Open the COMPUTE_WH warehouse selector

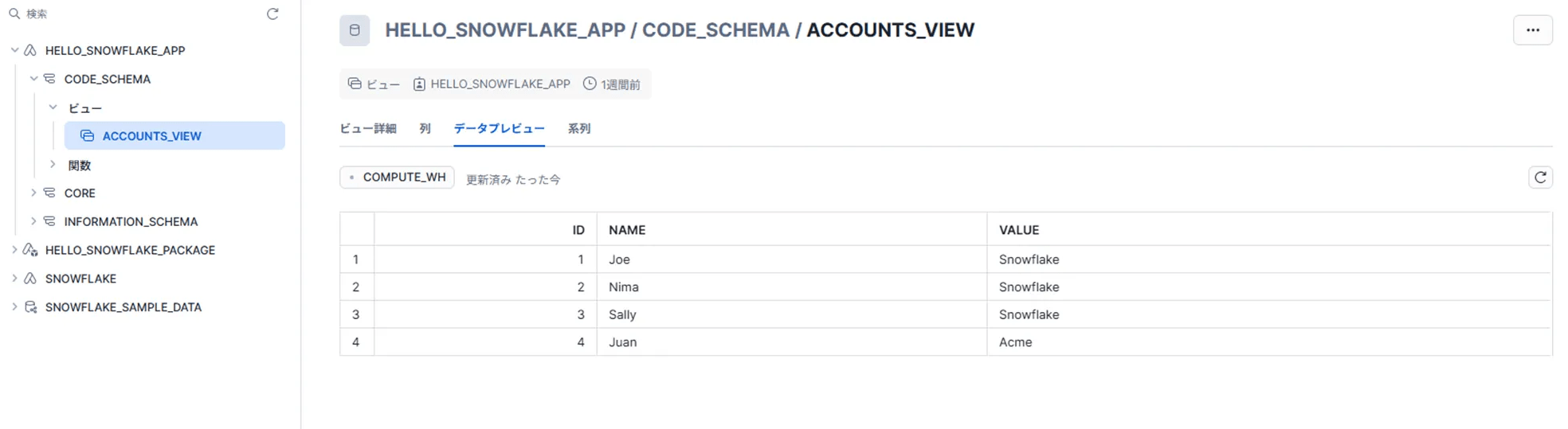397,177
